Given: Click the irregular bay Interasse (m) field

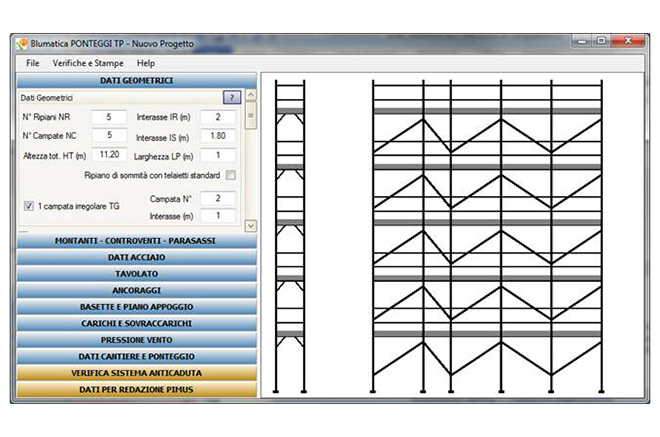Looking at the screenshot, I should tap(218, 216).
